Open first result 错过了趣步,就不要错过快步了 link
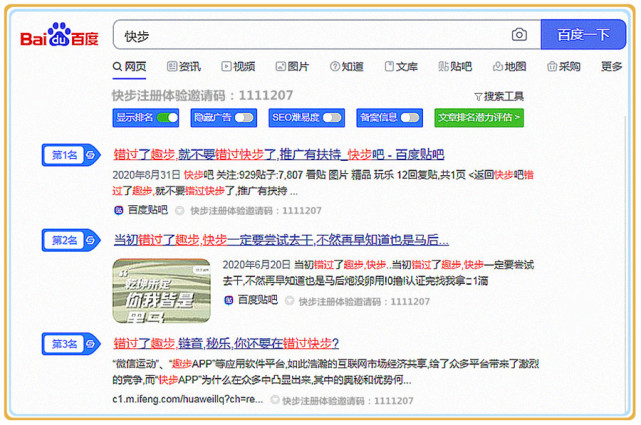This screenshot has height=425, width=641. coord(279,154)
